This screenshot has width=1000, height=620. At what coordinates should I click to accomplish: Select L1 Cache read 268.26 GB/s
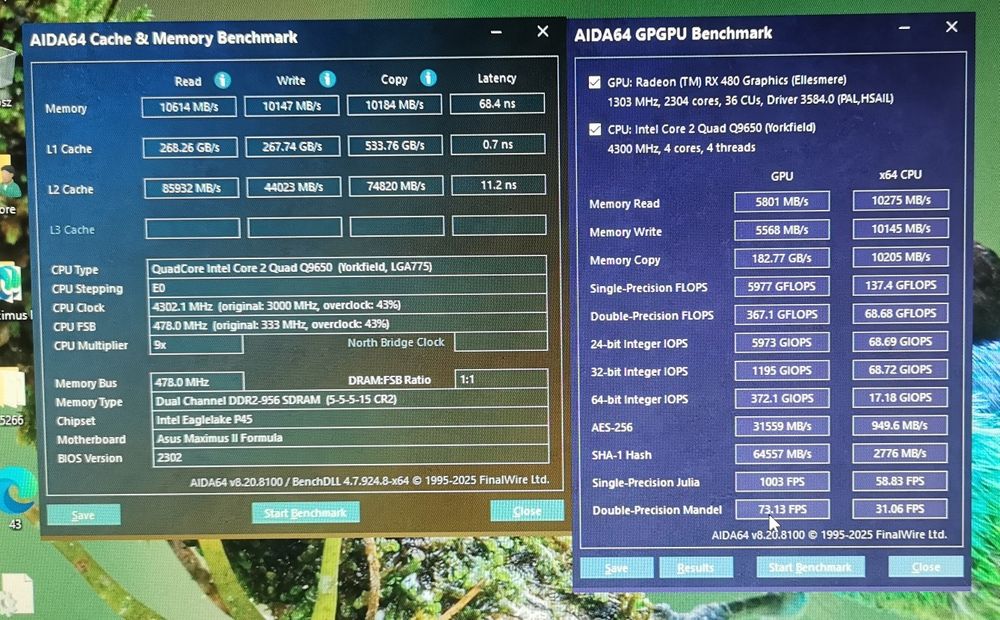tap(190, 147)
